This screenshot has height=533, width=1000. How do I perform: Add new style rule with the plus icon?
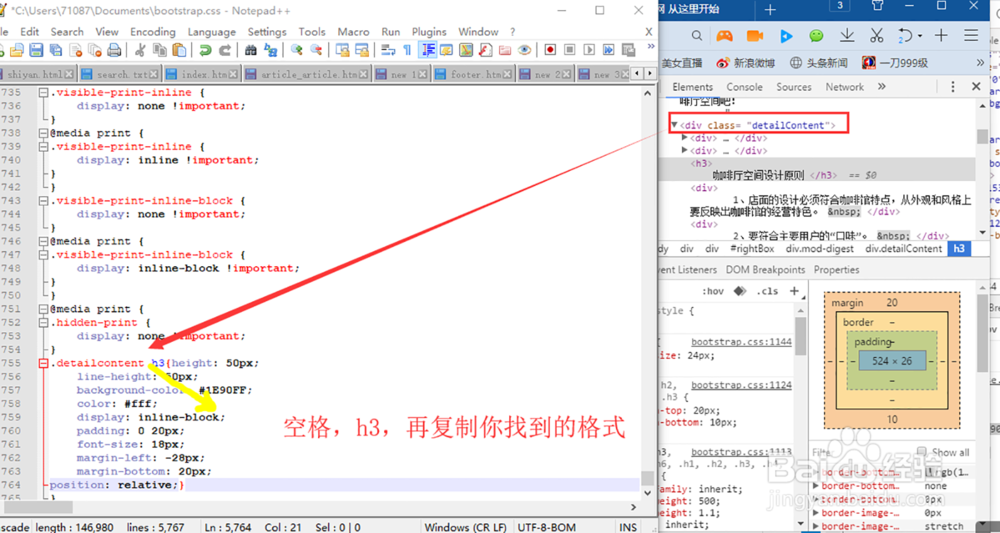(794, 291)
